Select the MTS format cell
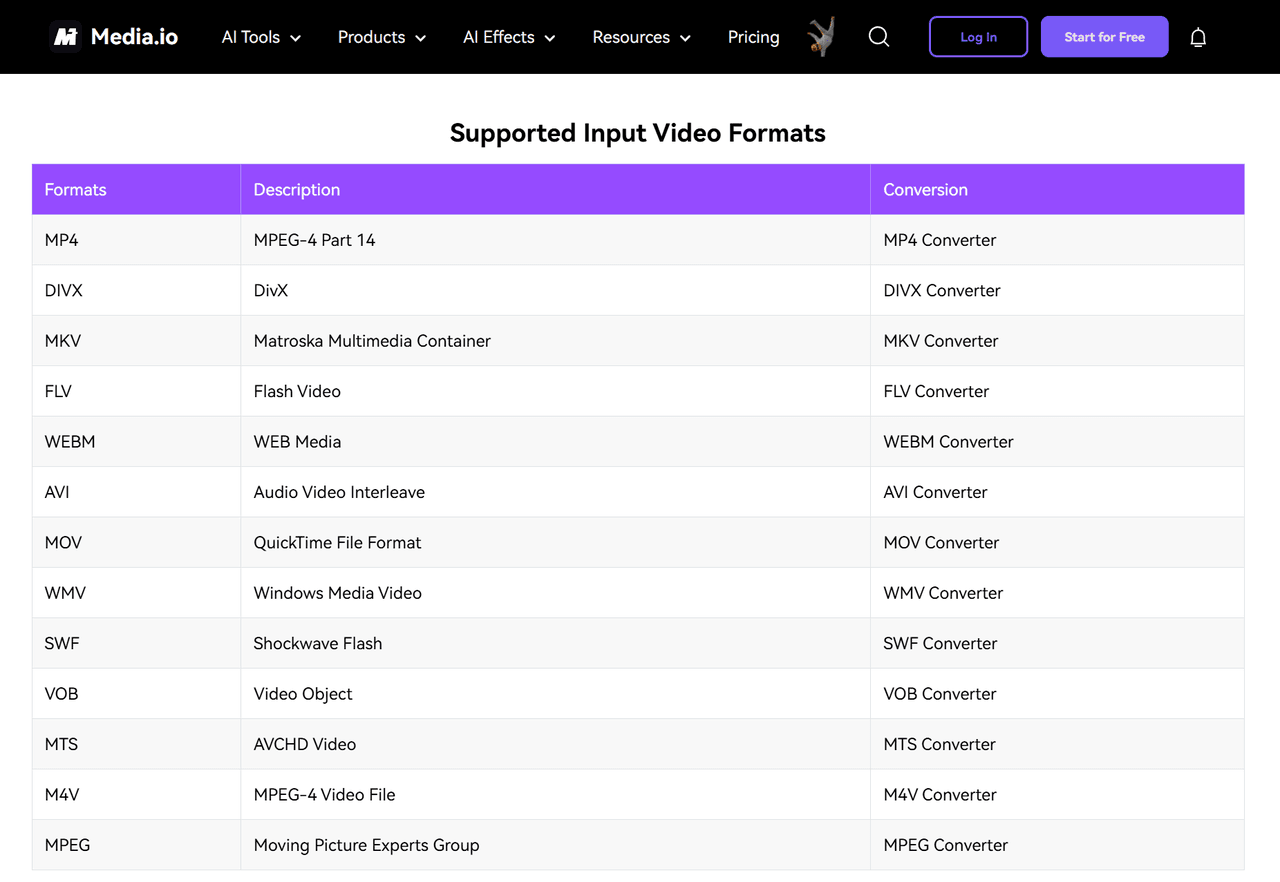This screenshot has height=882, width=1280. click(x=136, y=744)
